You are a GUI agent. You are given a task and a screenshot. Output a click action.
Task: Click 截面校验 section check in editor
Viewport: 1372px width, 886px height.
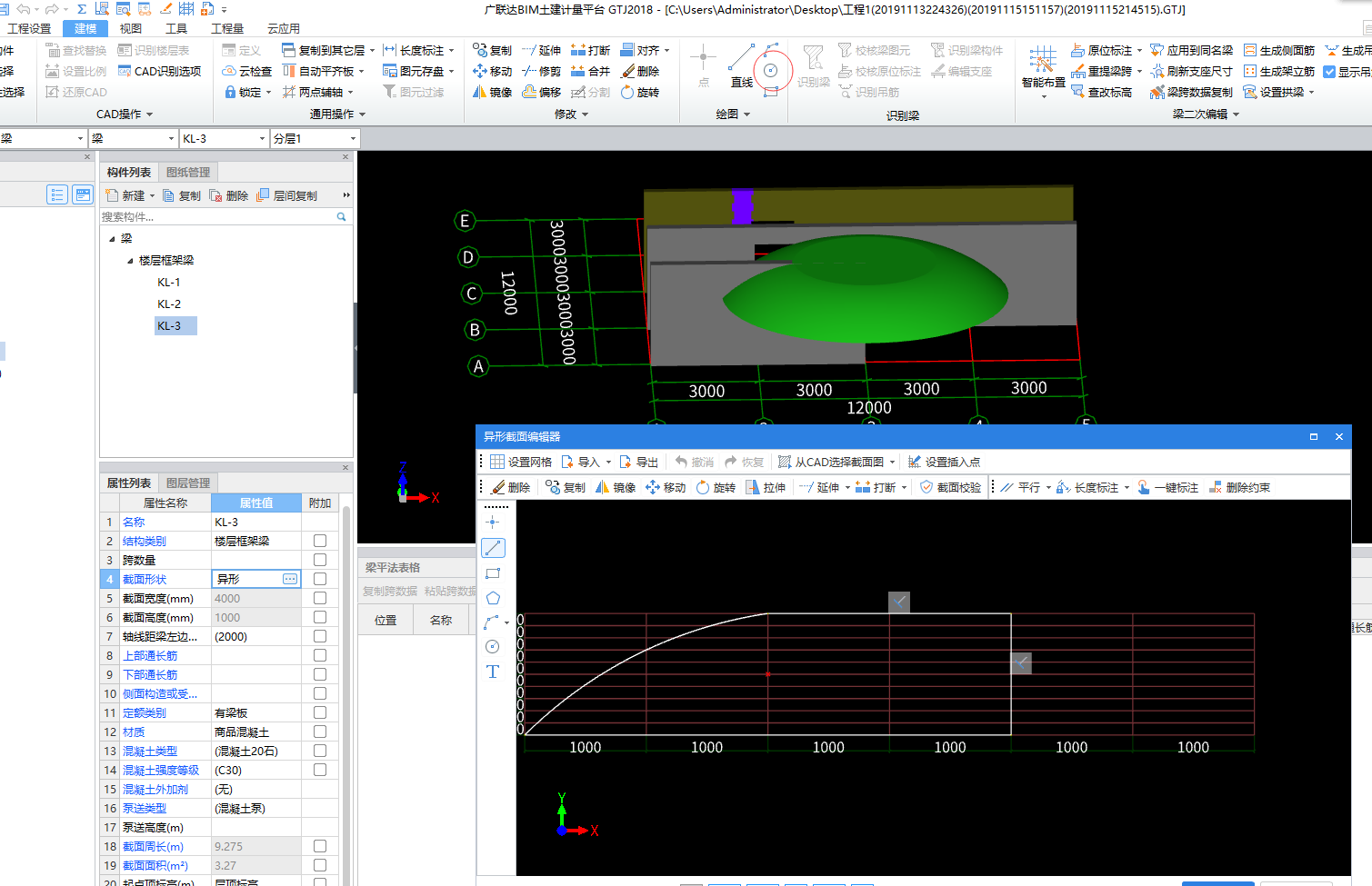pos(950,487)
